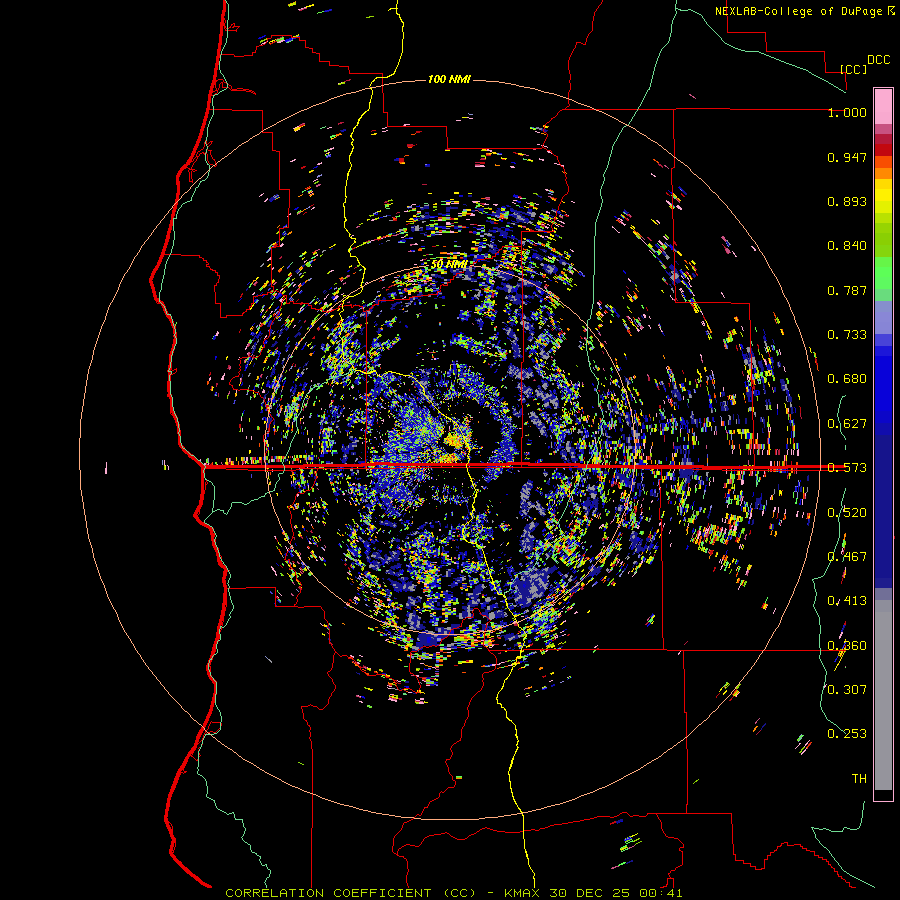Select the 0.893 scale value
Screen dimensions: 900x900
point(847,201)
